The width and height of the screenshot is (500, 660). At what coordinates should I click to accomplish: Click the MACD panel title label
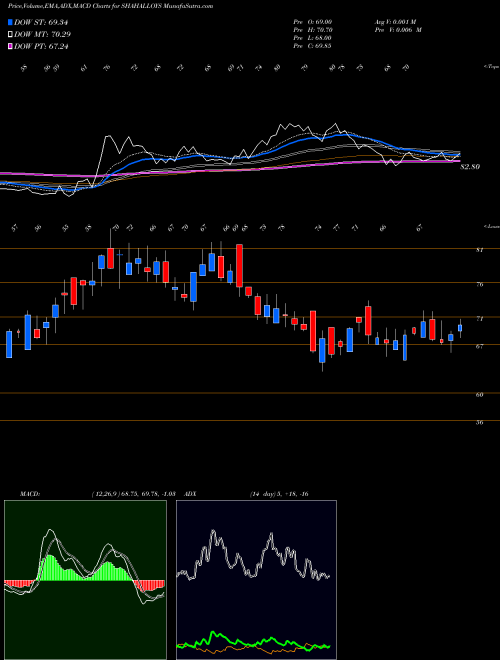click(29, 494)
